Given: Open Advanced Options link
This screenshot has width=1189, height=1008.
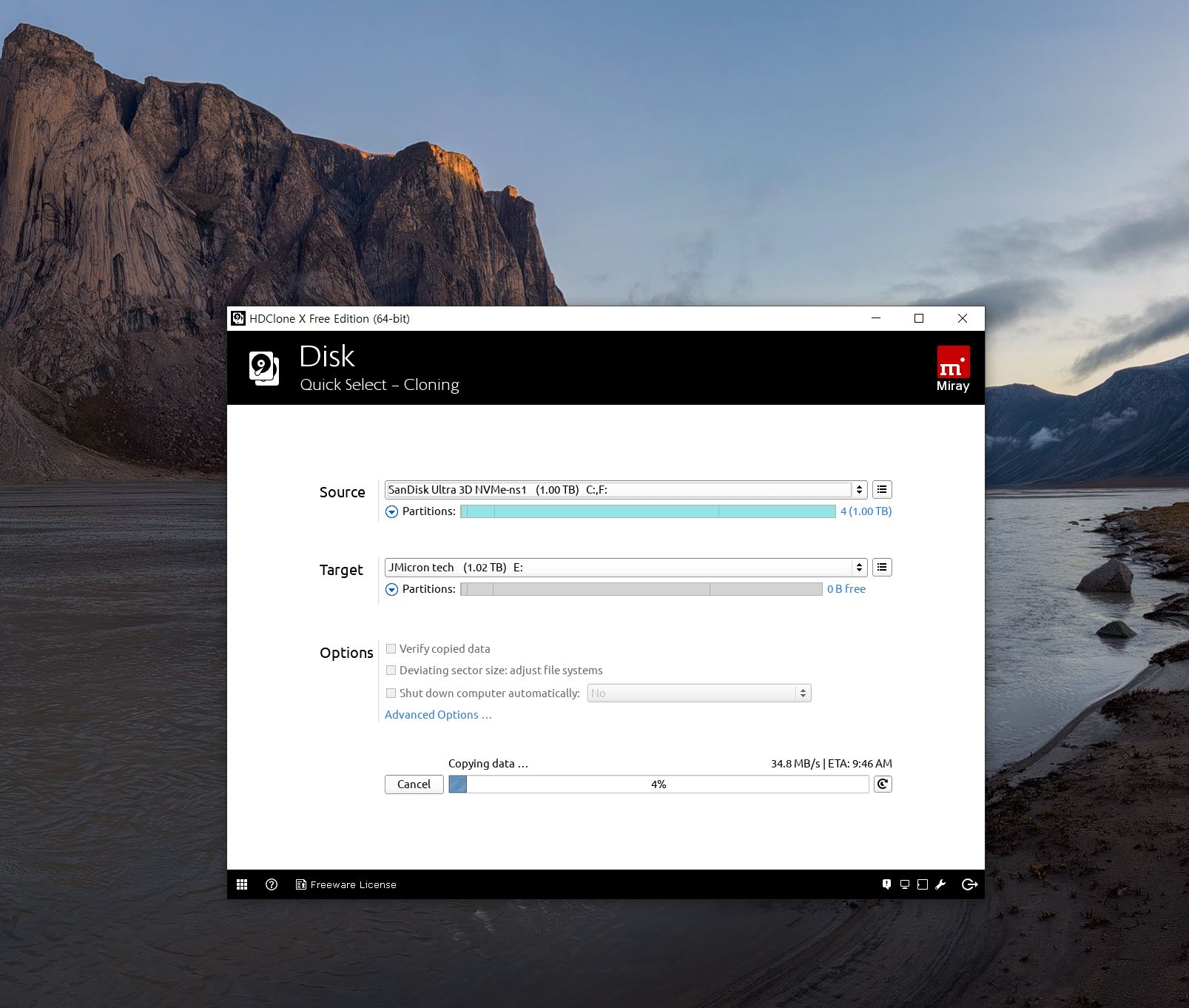Looking at the screenshot, I should 437,715.
